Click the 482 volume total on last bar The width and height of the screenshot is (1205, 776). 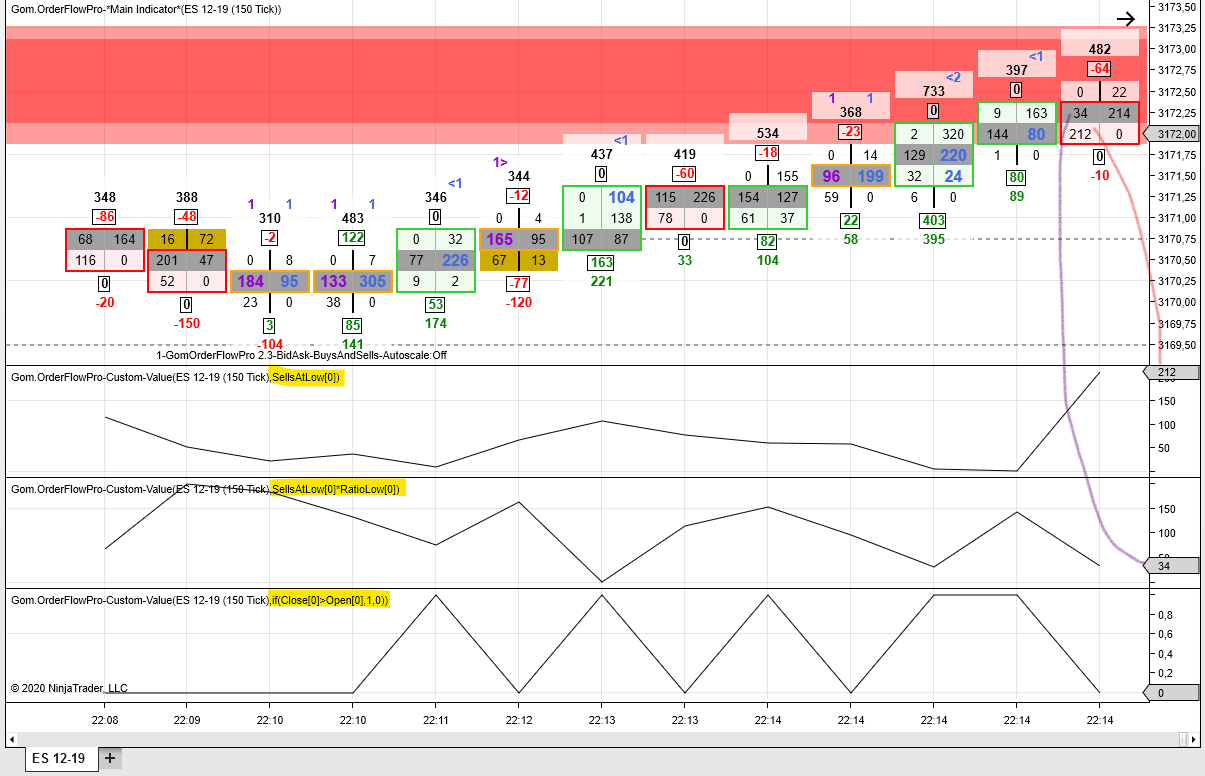point(1099,49)
